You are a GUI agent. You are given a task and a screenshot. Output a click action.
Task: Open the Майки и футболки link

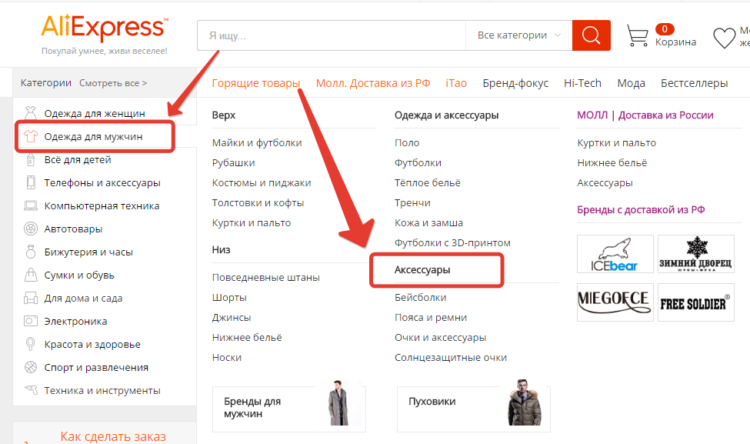pyautogui.click(x=257, y=143)
